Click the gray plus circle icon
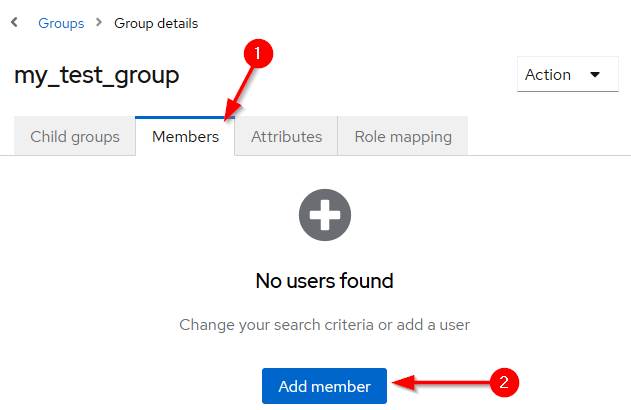The image size is (631, 410). click(x=324, y=216)
